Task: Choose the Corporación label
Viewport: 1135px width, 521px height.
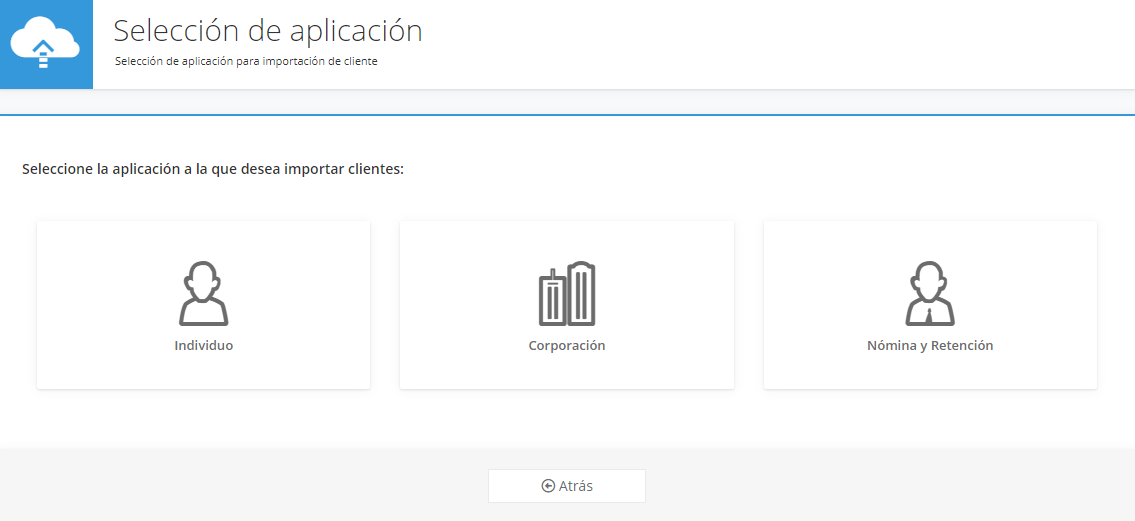Action: [567, 346]
